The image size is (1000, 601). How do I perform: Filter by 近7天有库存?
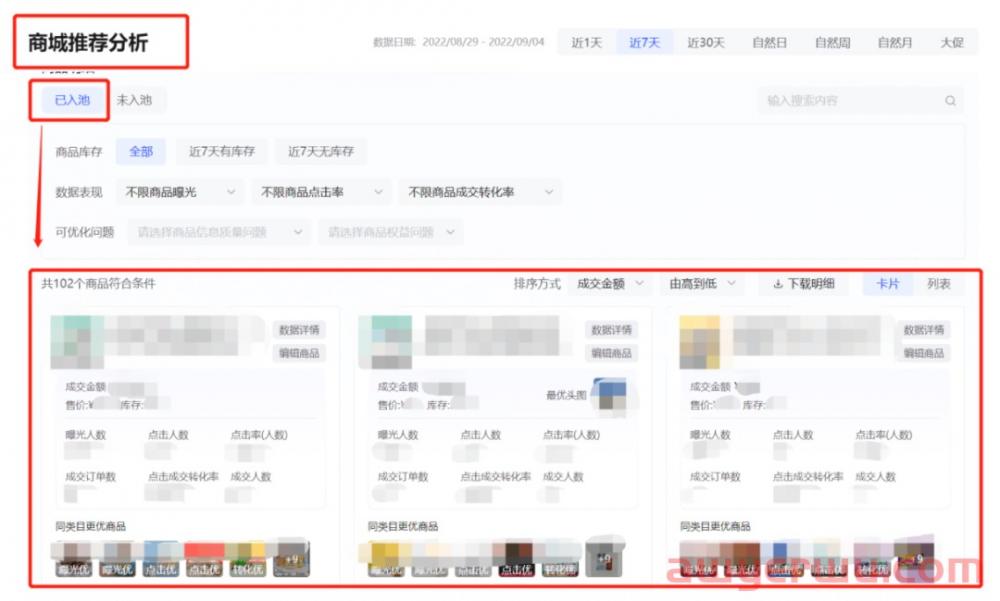(x=222, y=152)
